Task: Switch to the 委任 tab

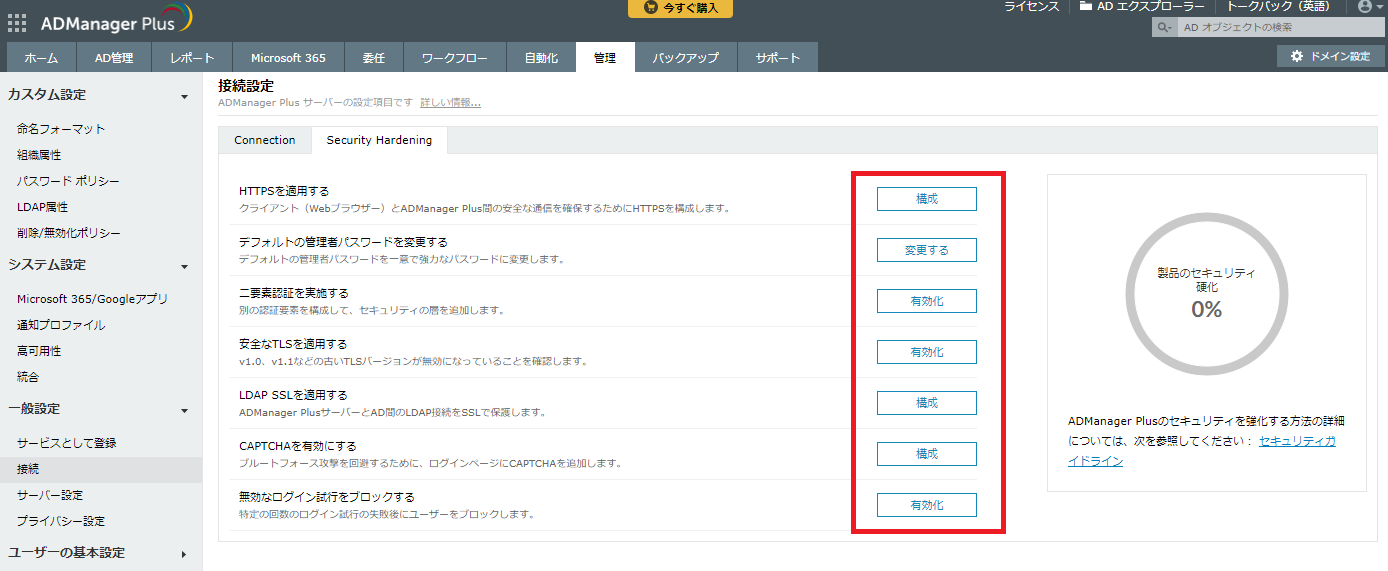Action: click(374, 58)
